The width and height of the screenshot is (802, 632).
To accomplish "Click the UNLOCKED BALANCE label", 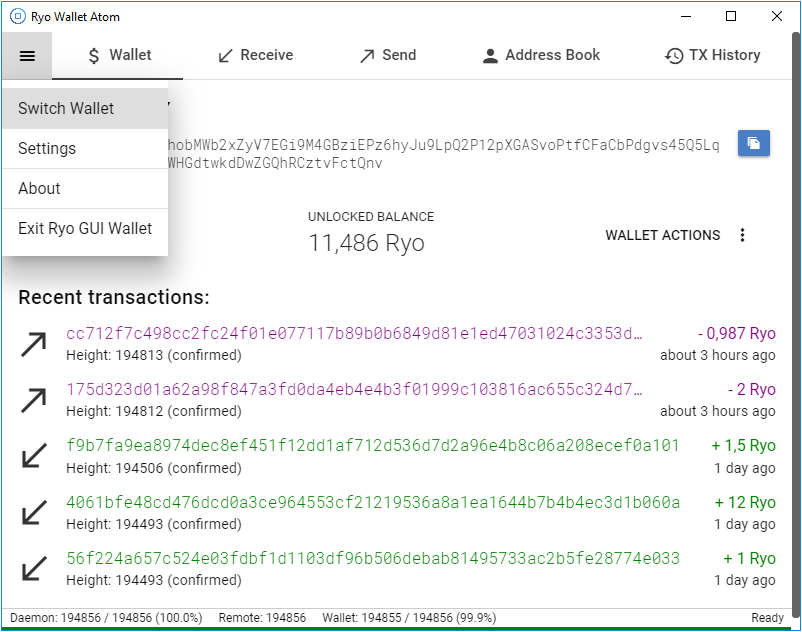I will (x=371, y=217).
